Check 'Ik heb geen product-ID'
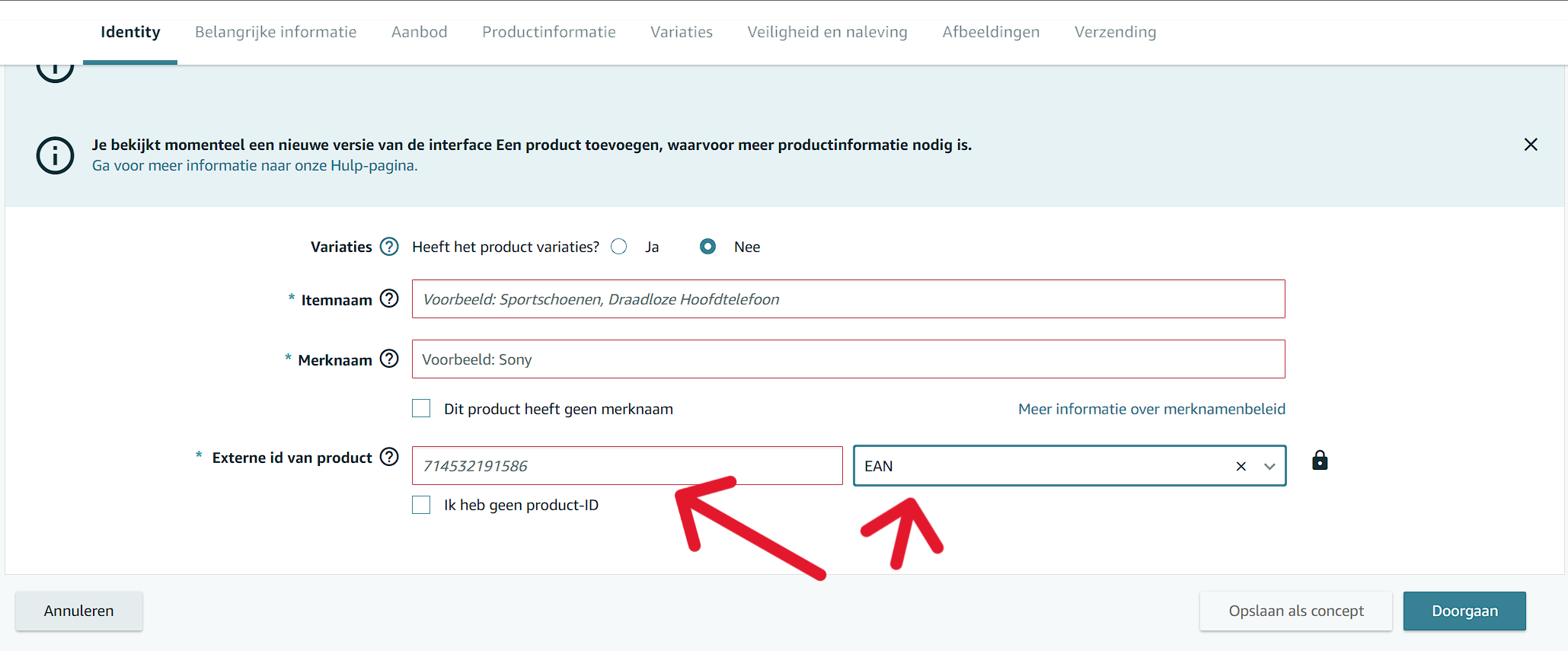Image resolution: width=1568 pixels, height=651 pixels. click(421, 505)
